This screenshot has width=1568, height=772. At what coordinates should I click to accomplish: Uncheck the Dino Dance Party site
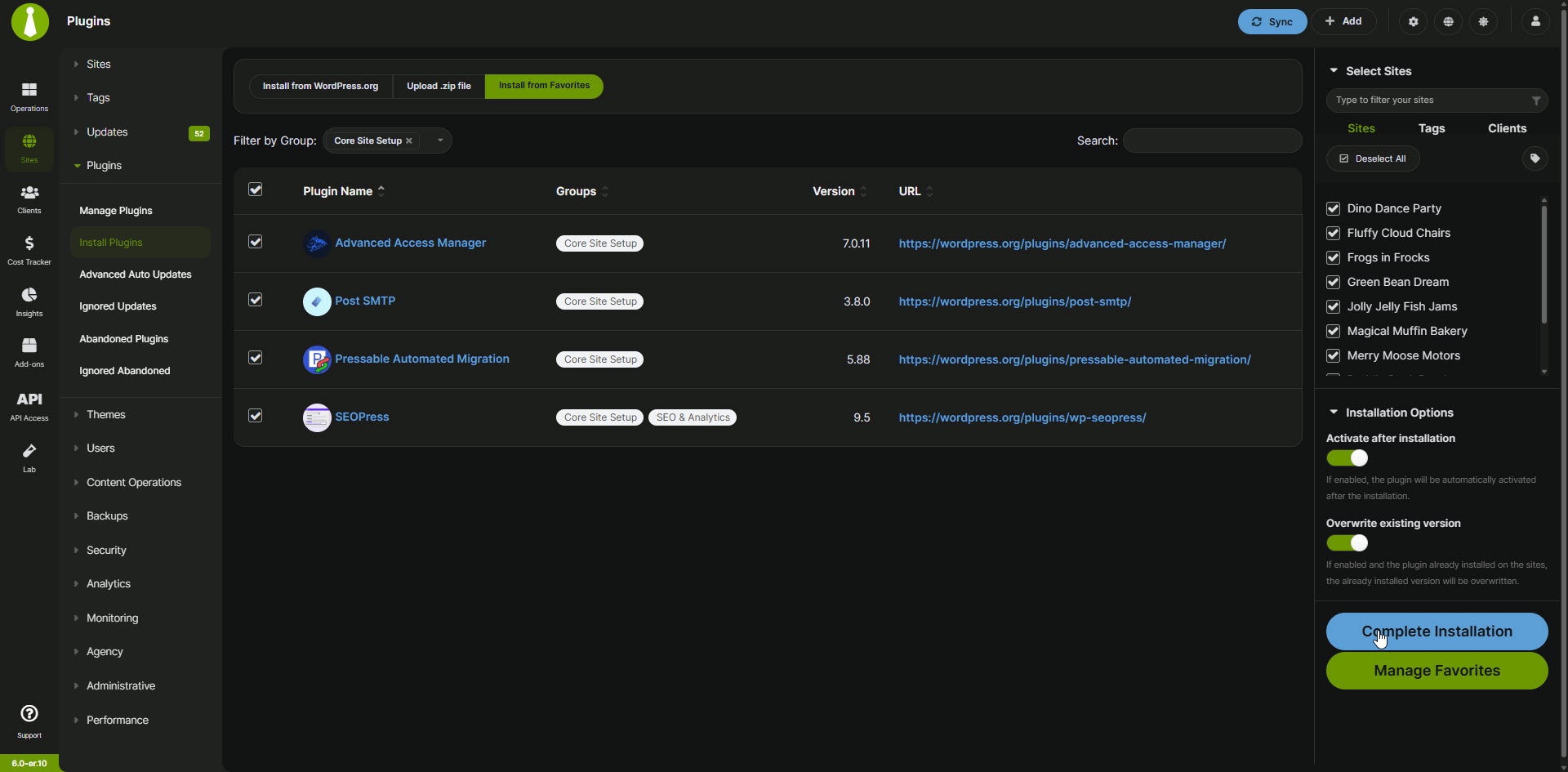(1334, 208)
